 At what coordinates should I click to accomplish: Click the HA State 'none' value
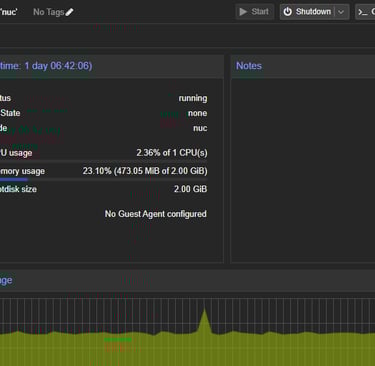click(197, 113)
